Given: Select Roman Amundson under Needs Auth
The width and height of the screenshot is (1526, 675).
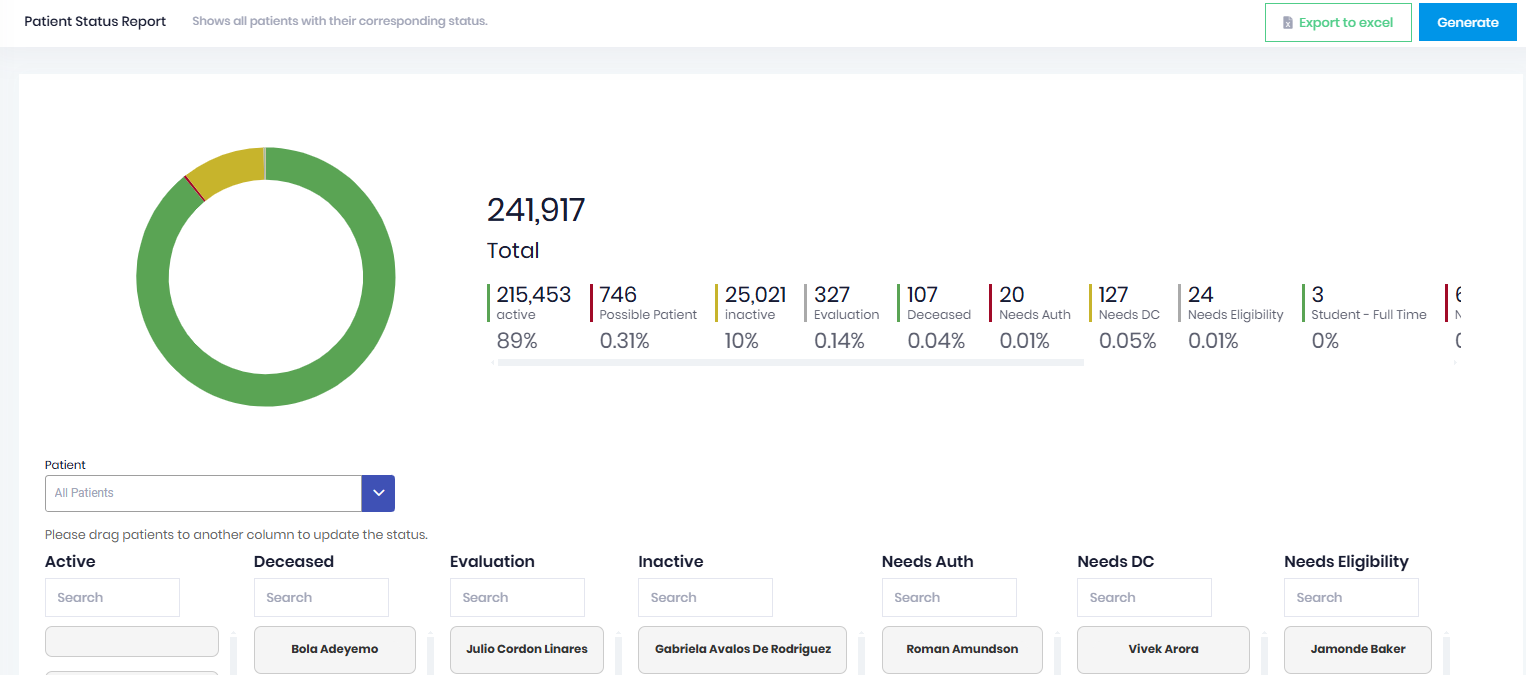Looking at the screenshot, I should click(x=962, y=649).
